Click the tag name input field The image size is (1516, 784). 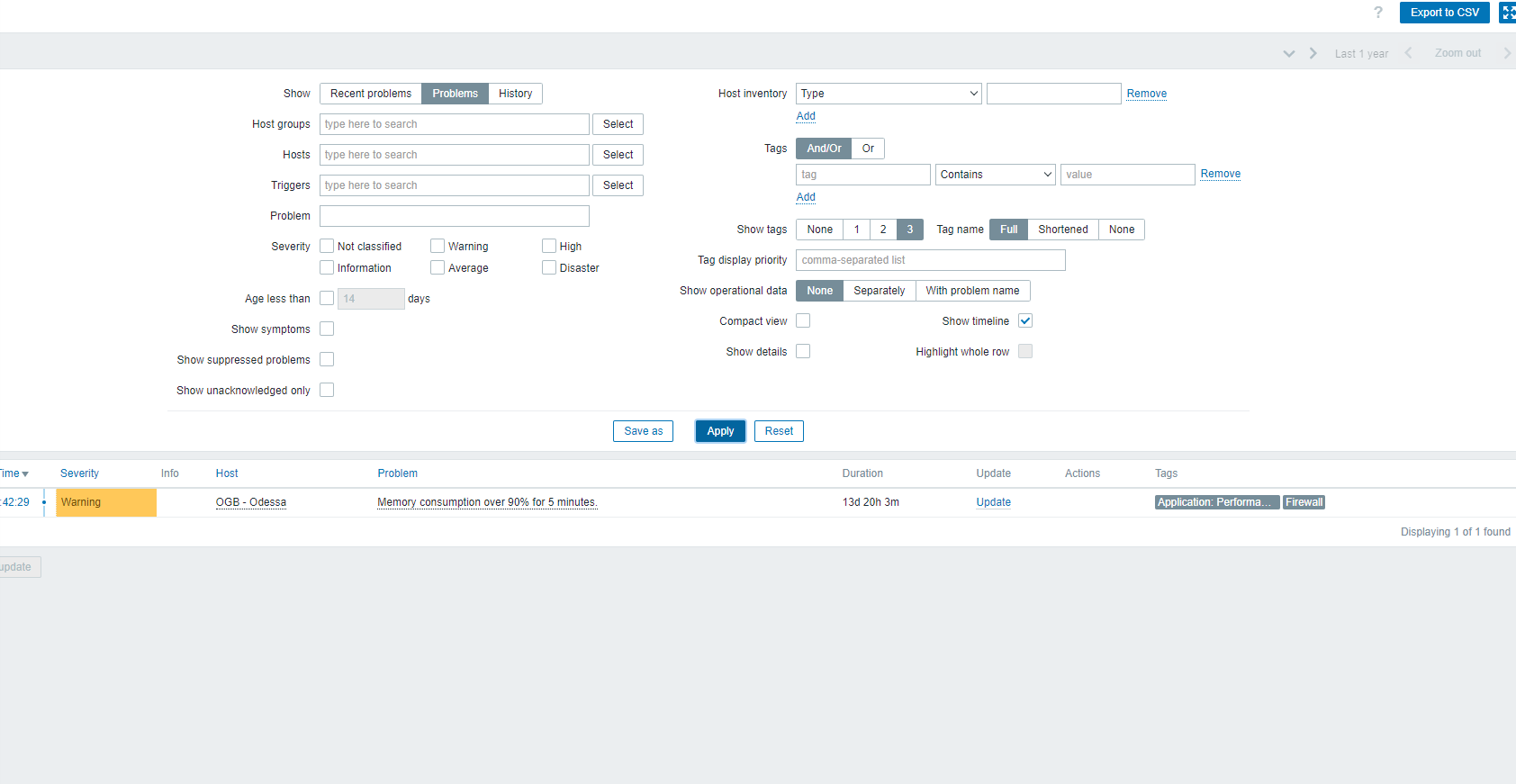(863, 175)
